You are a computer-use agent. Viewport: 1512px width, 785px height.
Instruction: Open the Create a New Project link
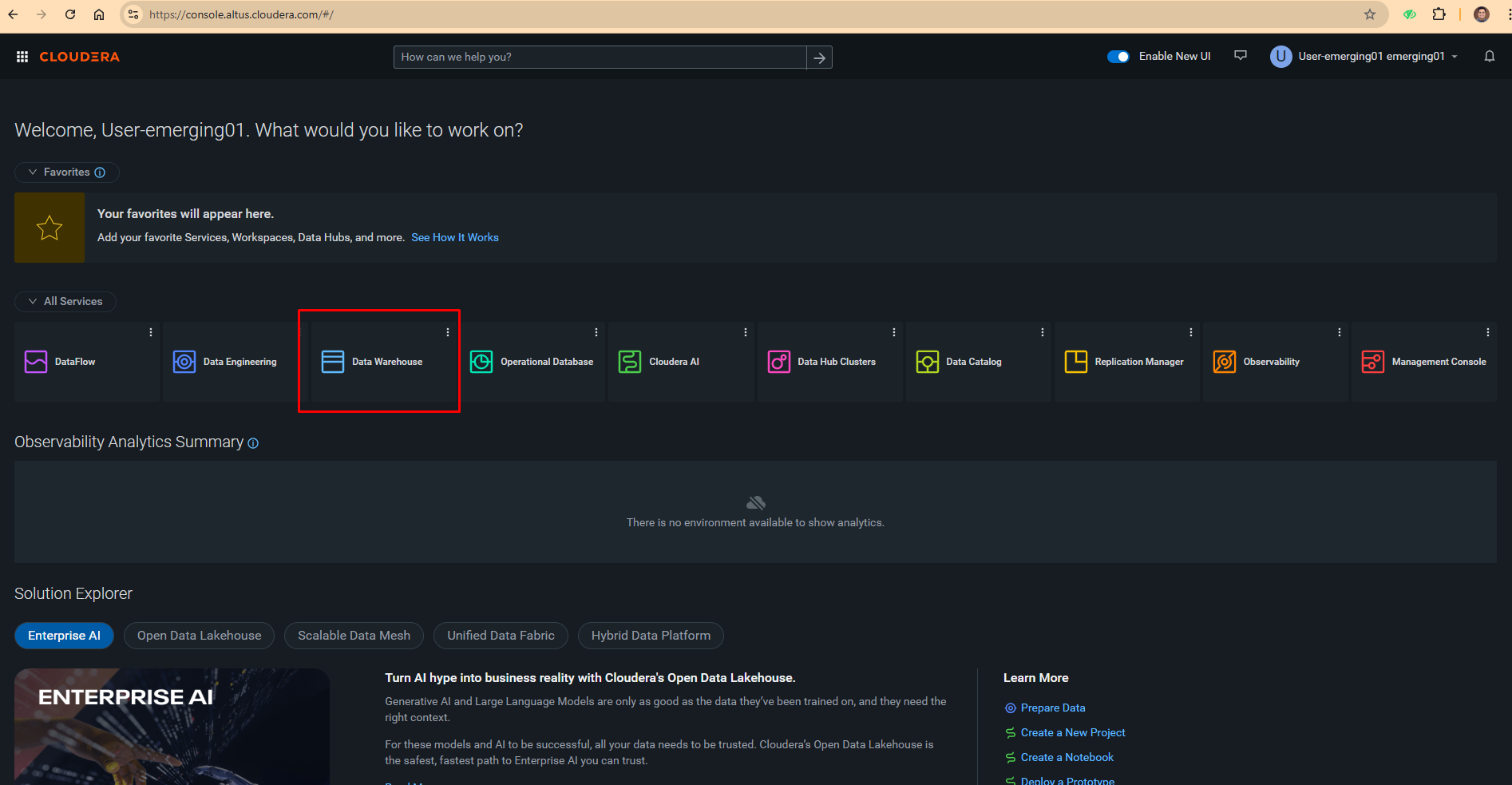click(x=1073, y=732)
